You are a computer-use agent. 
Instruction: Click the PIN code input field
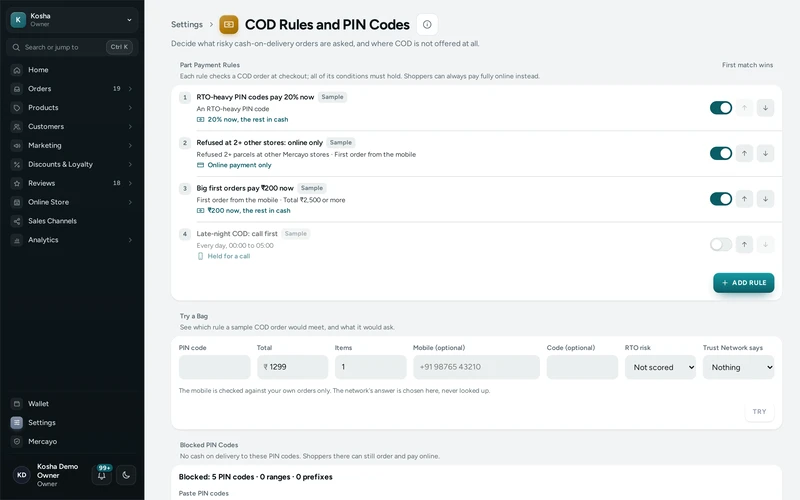click(x=214, y=367)
